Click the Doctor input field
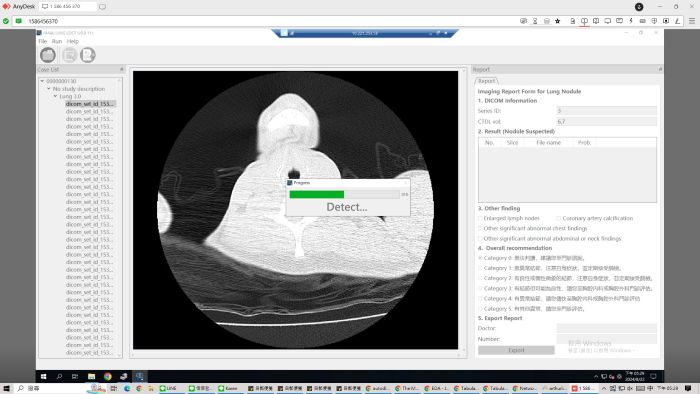 606,328
